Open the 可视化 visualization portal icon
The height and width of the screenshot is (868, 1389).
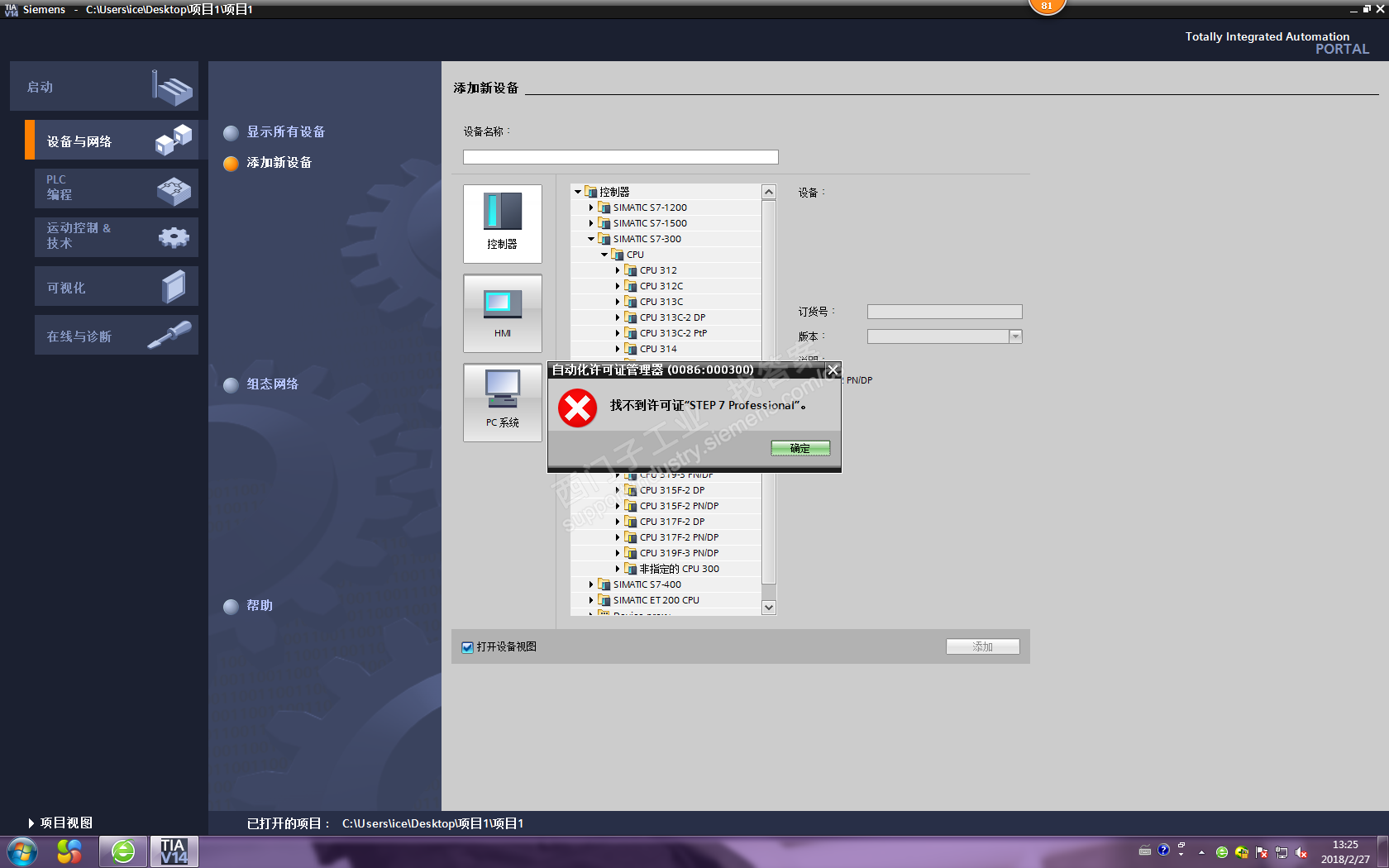174,287
